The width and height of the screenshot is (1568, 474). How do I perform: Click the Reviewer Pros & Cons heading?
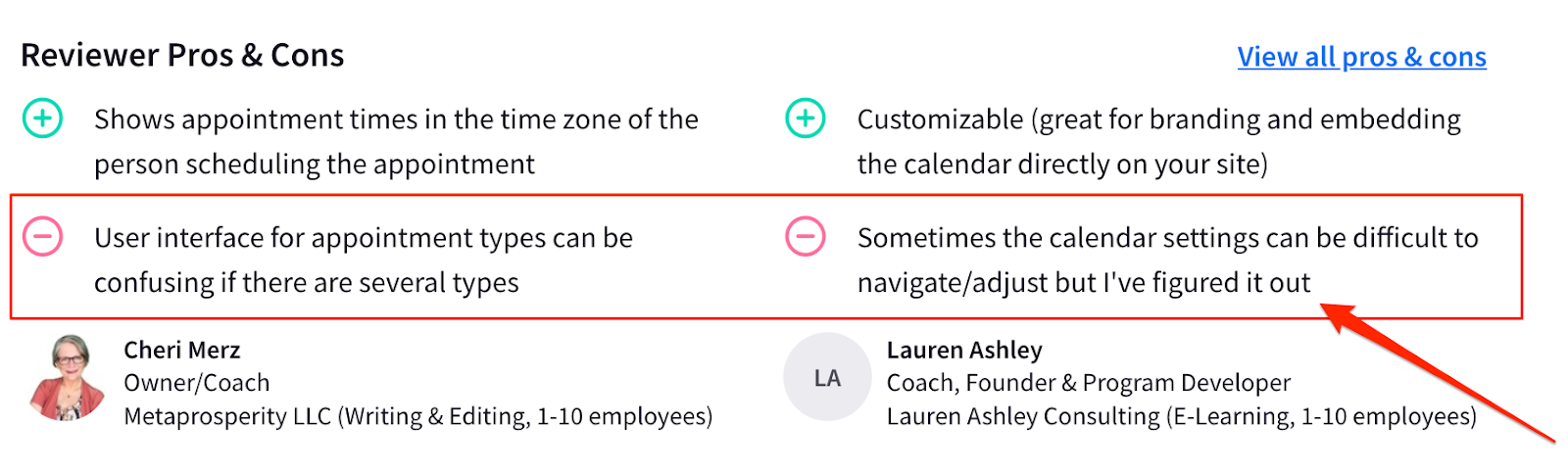(182, 56)
